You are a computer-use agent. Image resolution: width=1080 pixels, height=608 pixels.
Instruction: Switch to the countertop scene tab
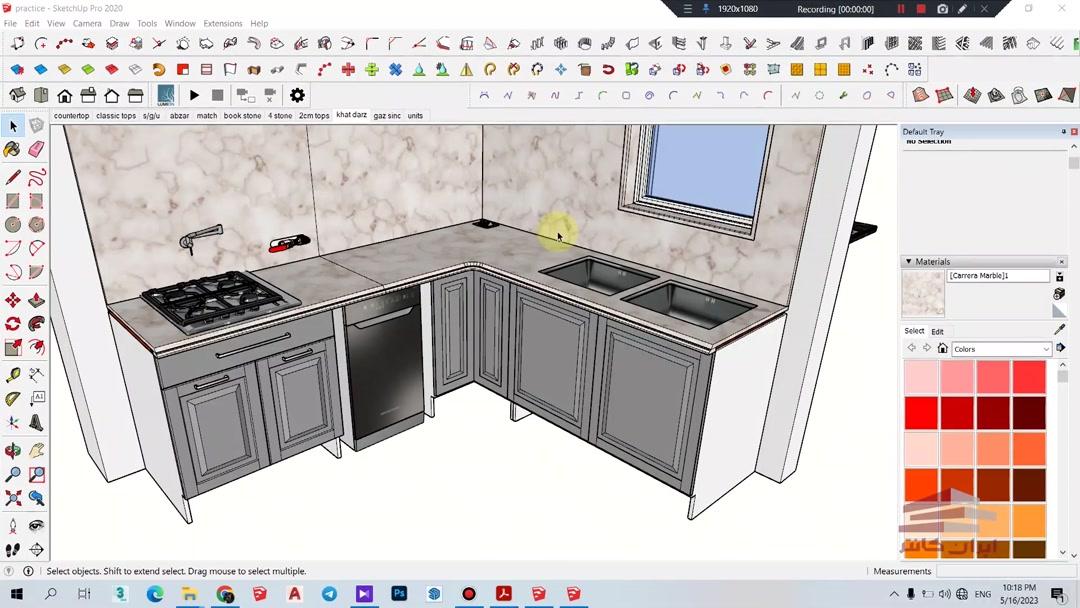(72, 116)
